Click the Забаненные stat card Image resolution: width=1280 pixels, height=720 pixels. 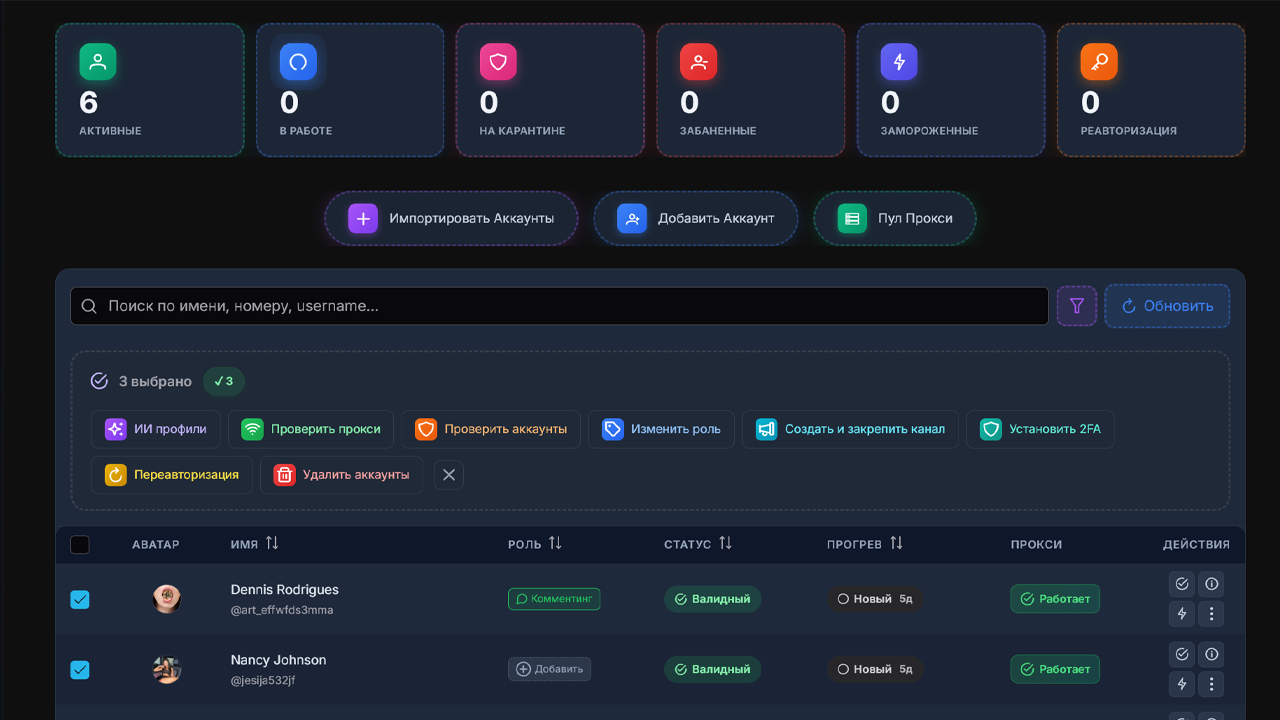[751, 90]
